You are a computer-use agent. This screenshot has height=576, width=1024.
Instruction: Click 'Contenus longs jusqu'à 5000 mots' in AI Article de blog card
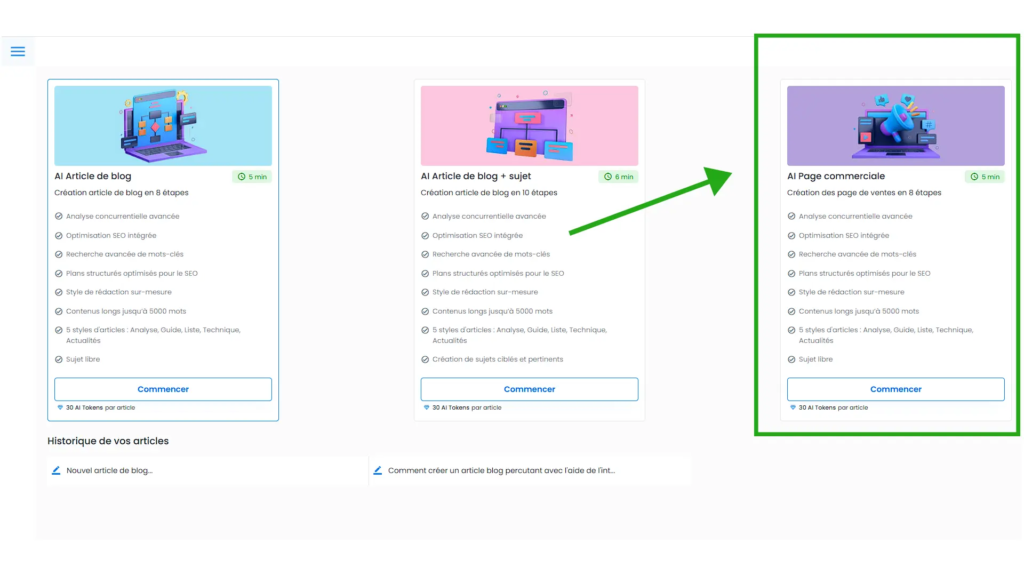126,312
